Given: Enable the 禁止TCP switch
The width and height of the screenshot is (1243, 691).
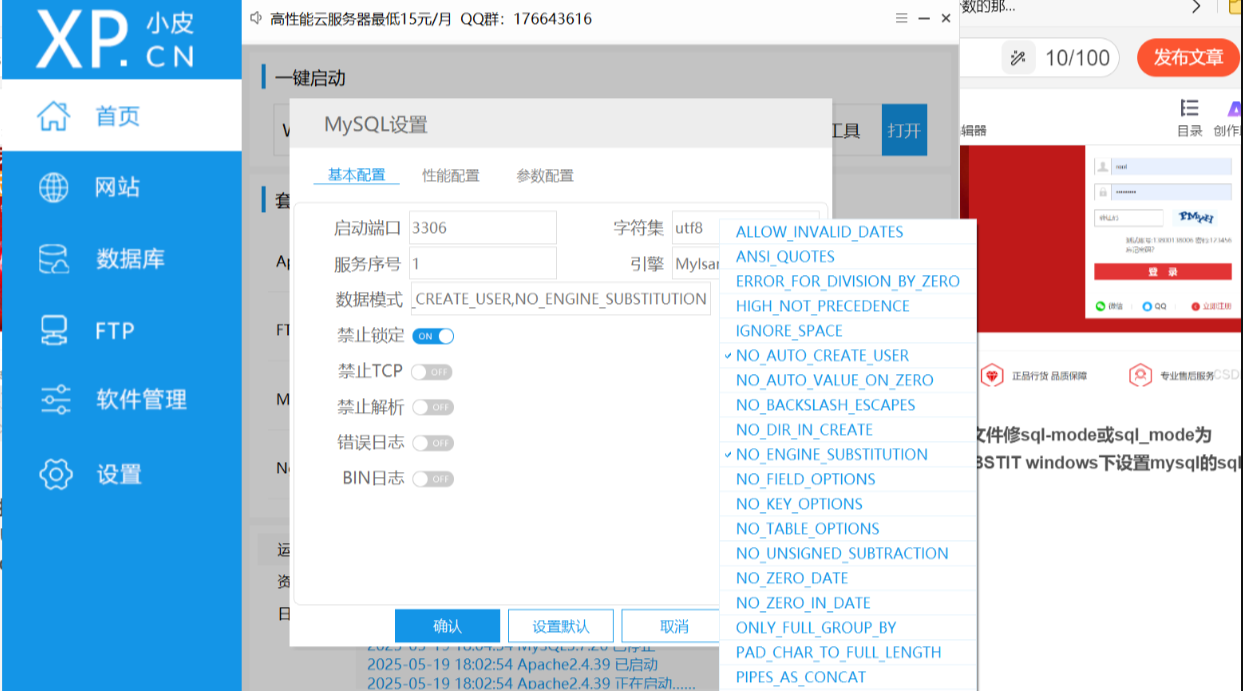Looking at the screenshot, I should point(432,372).
